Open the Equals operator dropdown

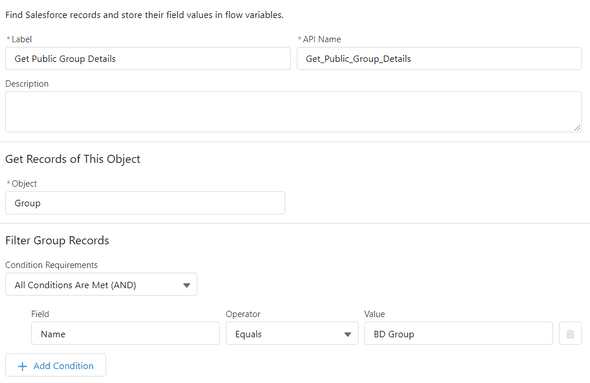click(x=292, y=333)
